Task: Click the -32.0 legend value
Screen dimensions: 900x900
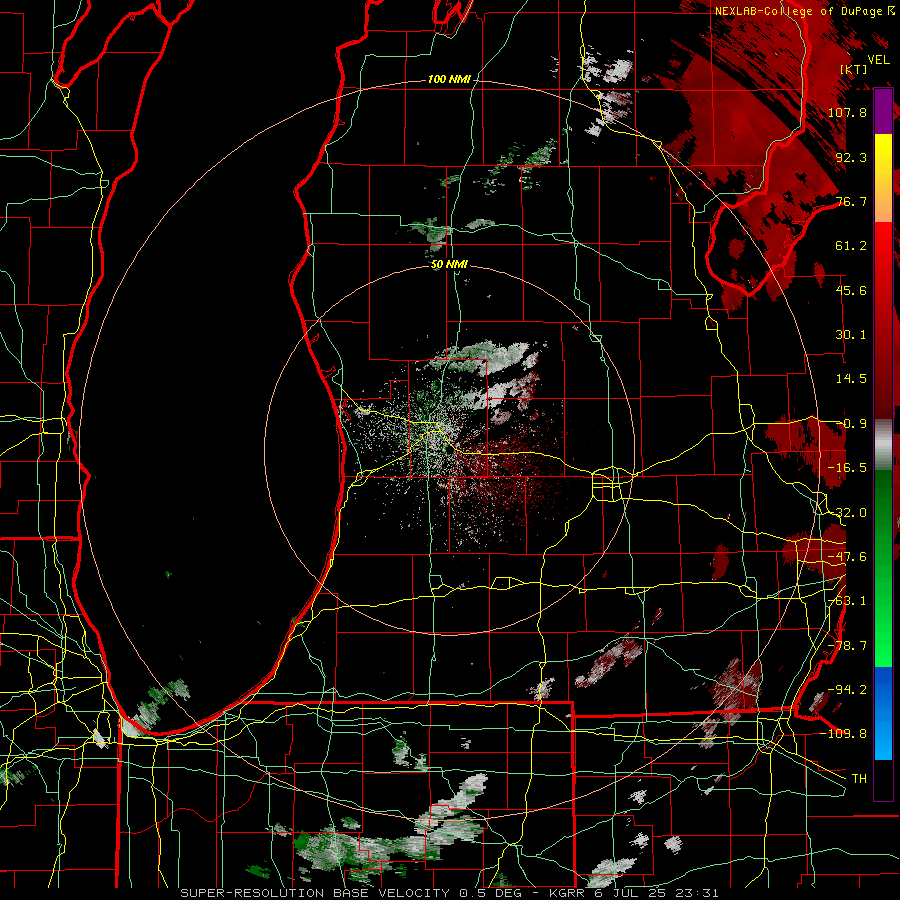Action: (x=847, y=513)
